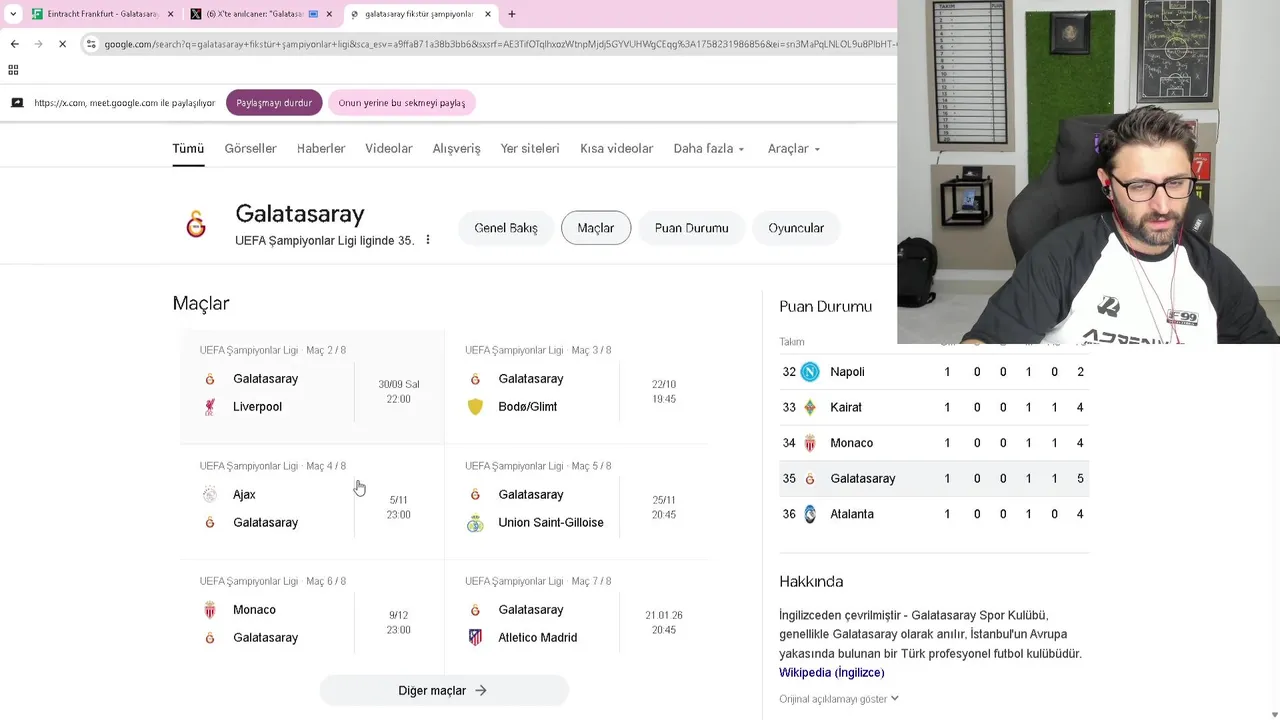Open the Galatasaray vs Bodø/Glimt match

[x=577, y=387]
